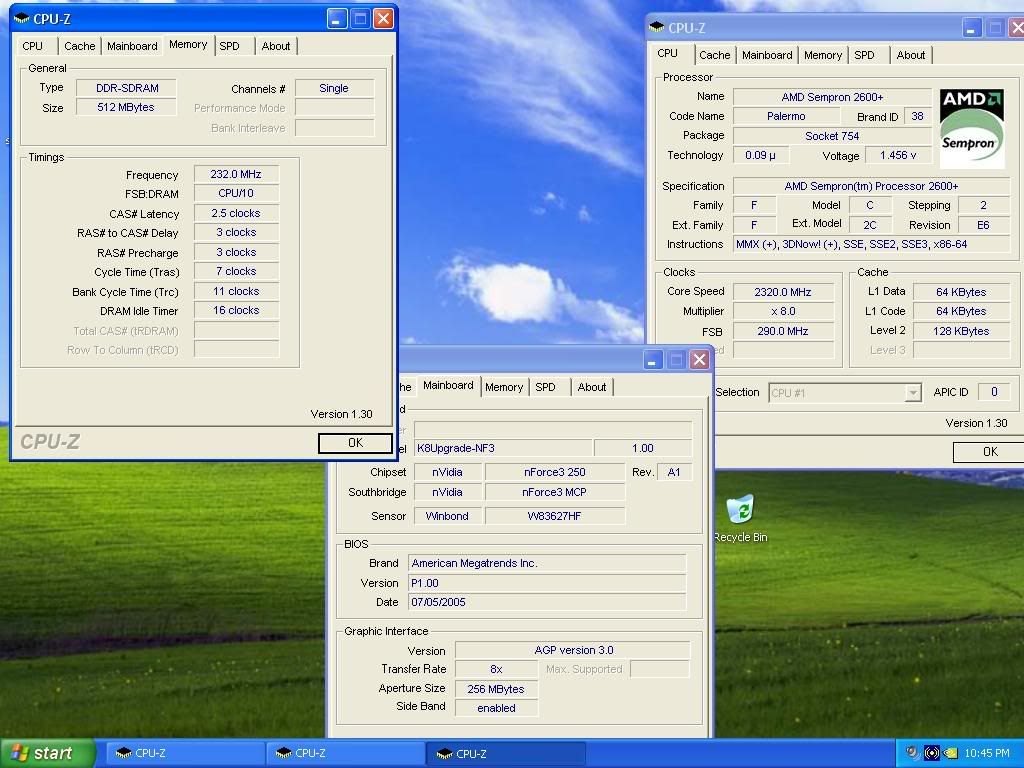Click the DDR-SDRAM type field
1024x768 pixels.
point(127,88)
